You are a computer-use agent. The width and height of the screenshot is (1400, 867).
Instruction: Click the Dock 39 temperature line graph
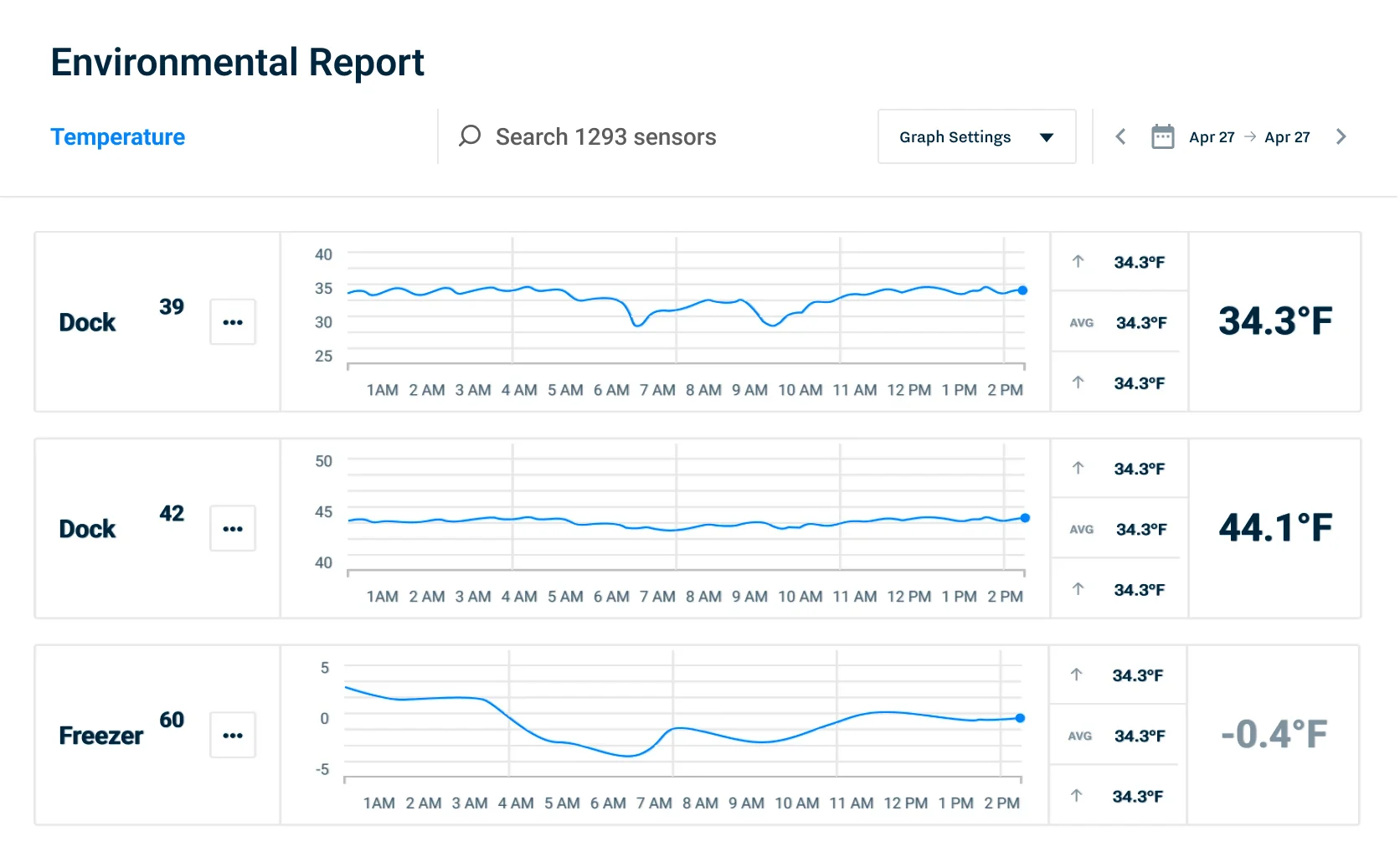pos(685,305)
